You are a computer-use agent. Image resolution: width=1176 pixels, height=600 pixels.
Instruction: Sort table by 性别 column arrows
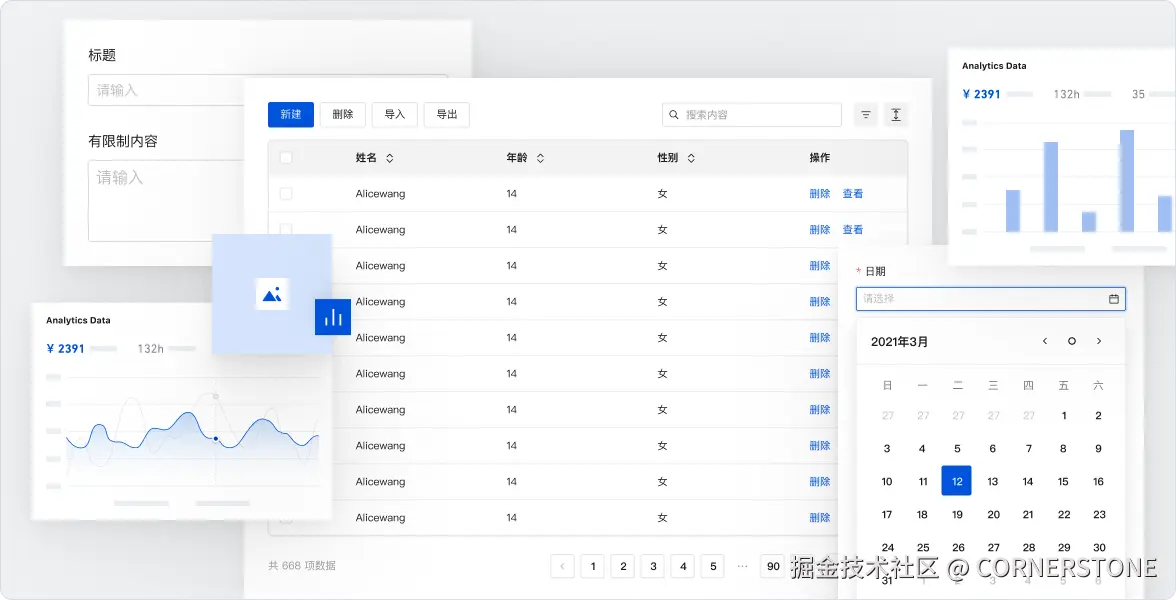tap(691, 158)
